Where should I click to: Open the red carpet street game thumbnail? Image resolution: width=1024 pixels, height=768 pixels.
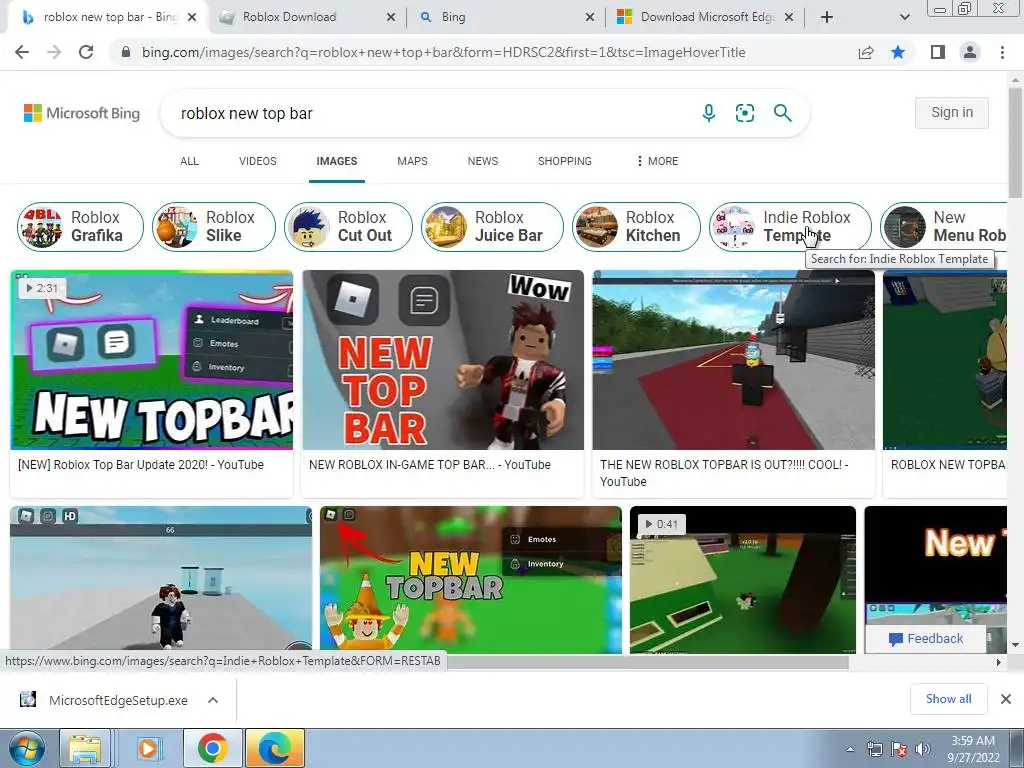[733, 360]
